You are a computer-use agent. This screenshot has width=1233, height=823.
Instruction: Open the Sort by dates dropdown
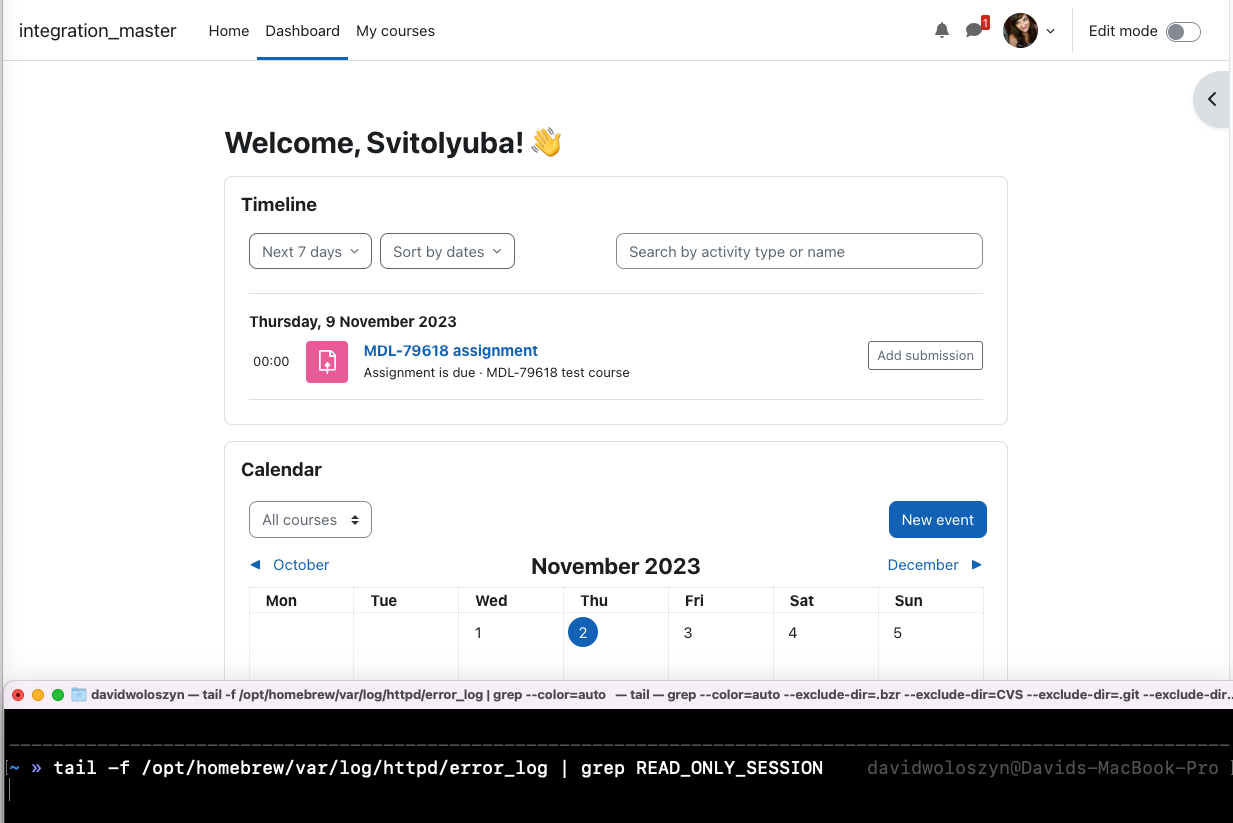[447, 252]
